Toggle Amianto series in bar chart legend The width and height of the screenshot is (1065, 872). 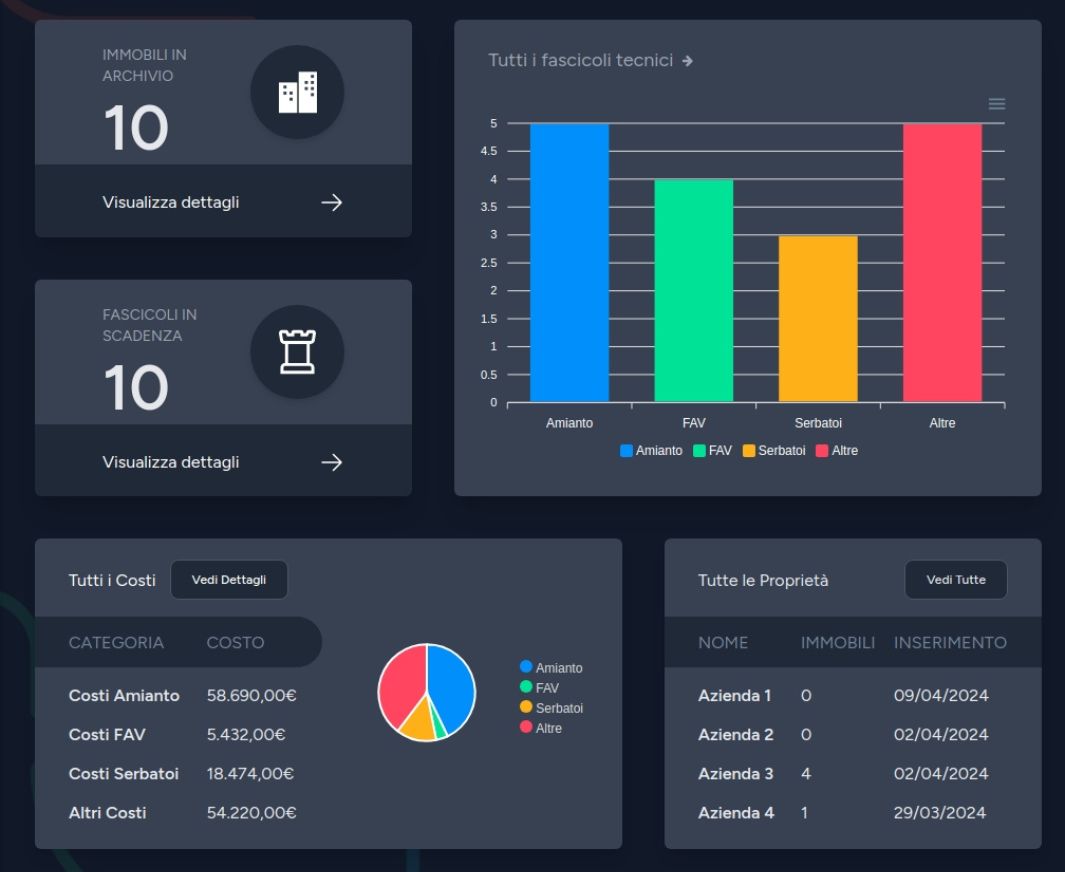click(651, 451)
